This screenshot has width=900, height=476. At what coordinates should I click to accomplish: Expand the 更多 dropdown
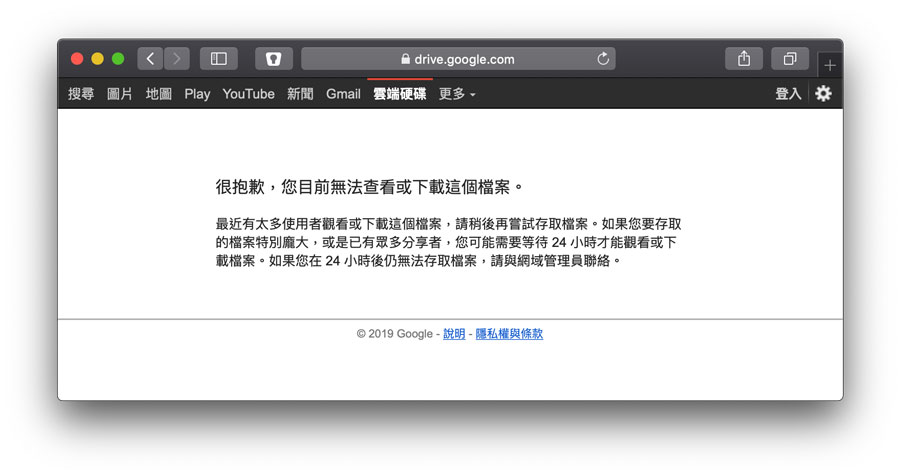[x=457, y=94]
